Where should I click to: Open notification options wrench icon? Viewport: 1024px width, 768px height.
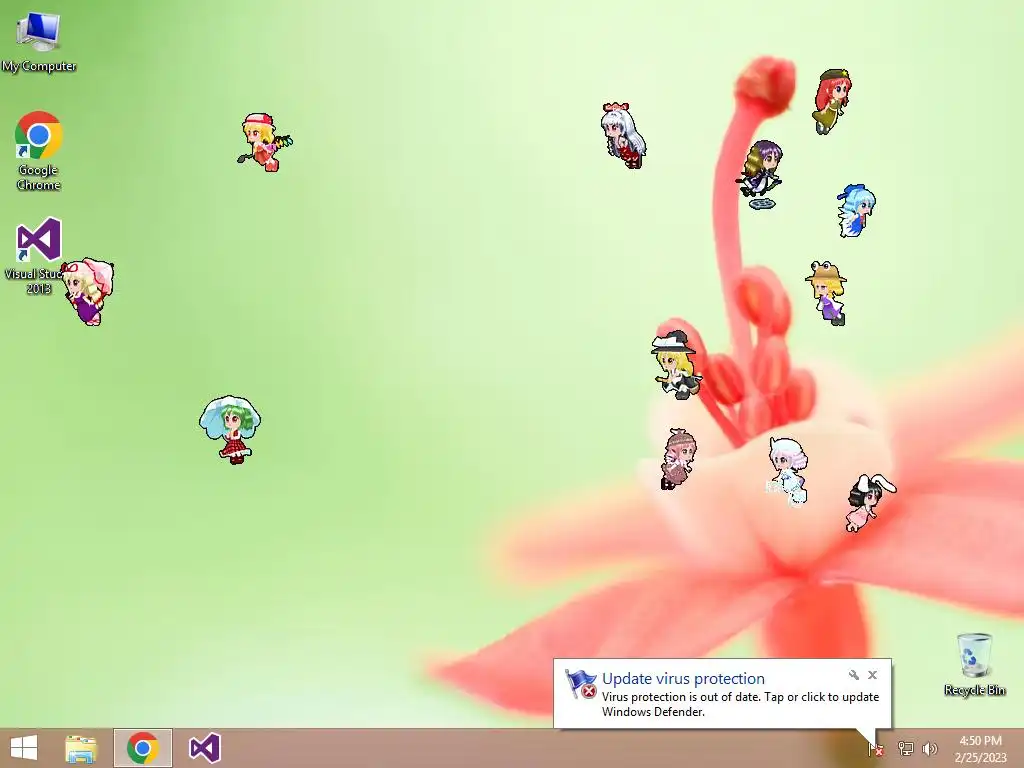[x=854, y=675]
